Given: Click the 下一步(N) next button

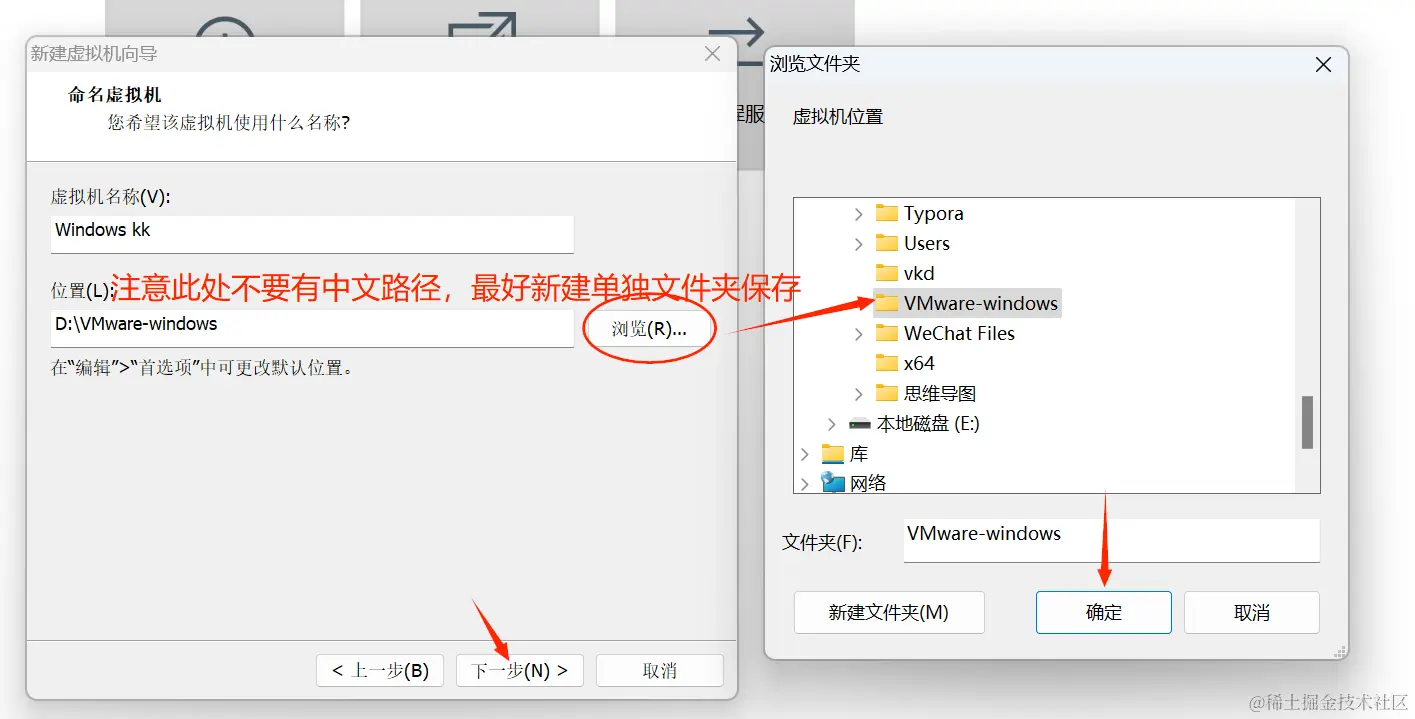Looking at the screenshot, I should point(520,670).
